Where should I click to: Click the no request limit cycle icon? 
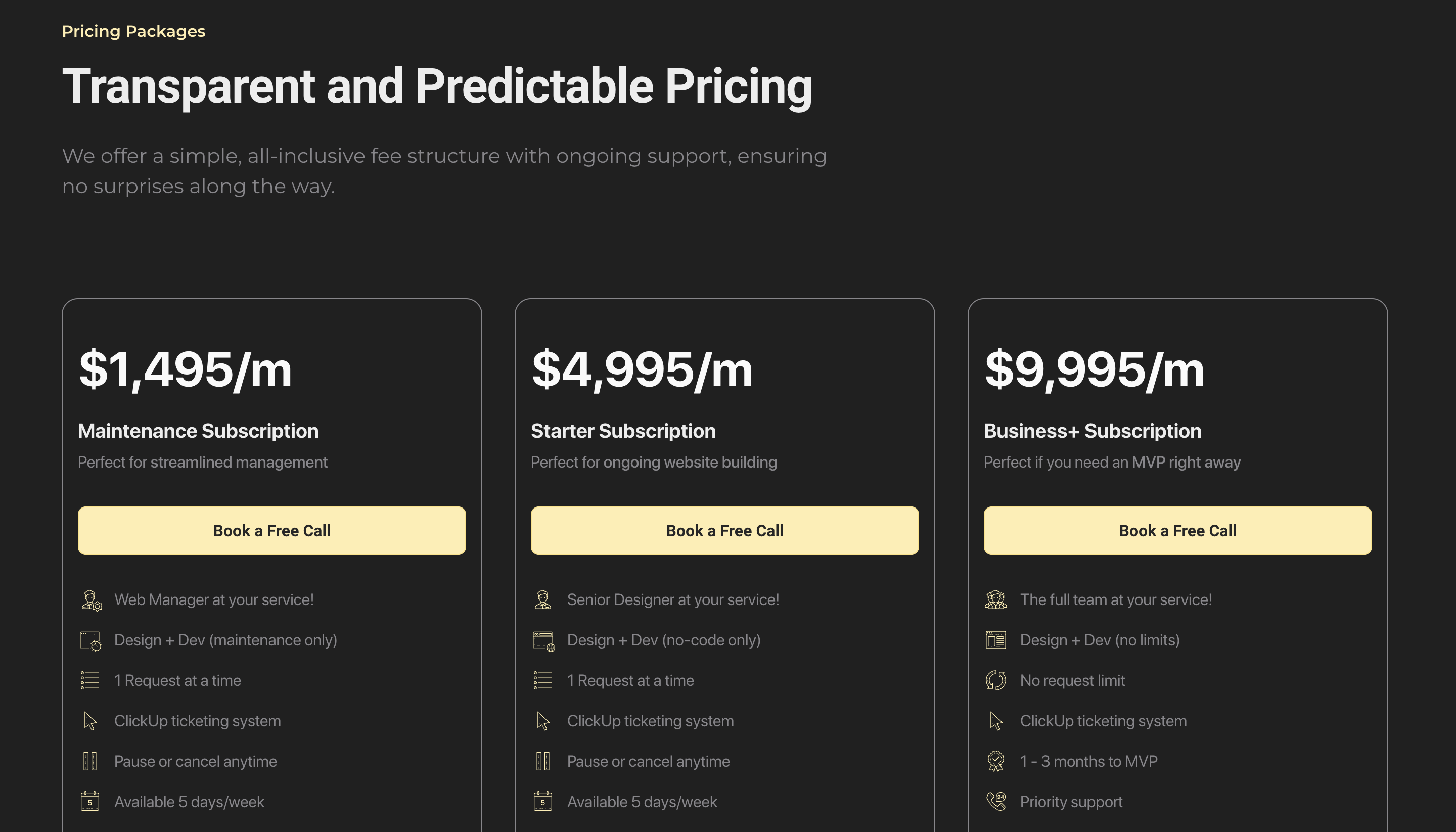coord(996,680)
